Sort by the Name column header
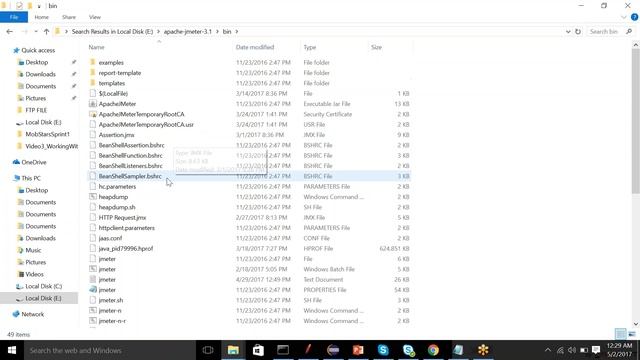The image size is (640, 360). click(97, 47)
